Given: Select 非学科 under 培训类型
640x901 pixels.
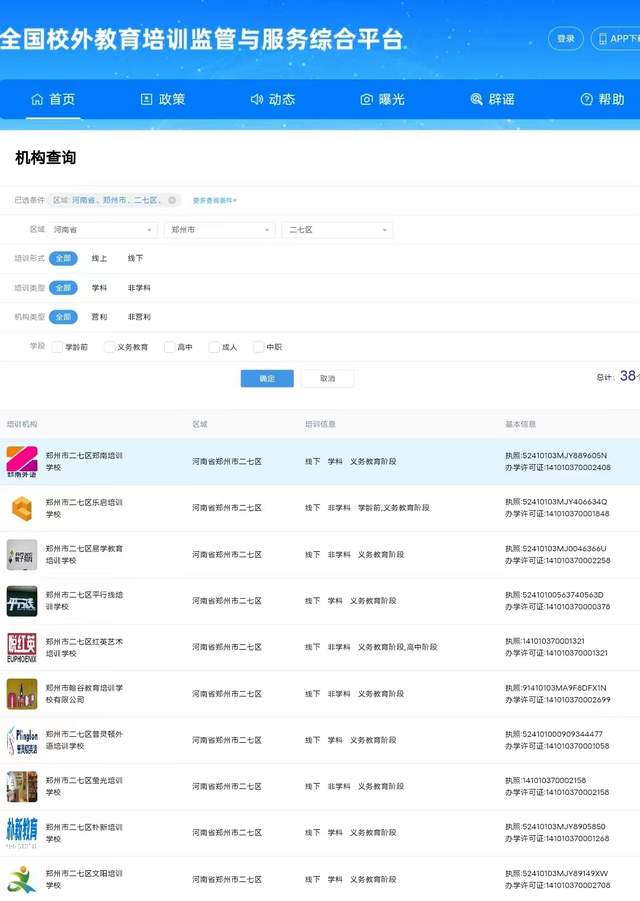Looking at the screenshot, I should coord(139,288).
